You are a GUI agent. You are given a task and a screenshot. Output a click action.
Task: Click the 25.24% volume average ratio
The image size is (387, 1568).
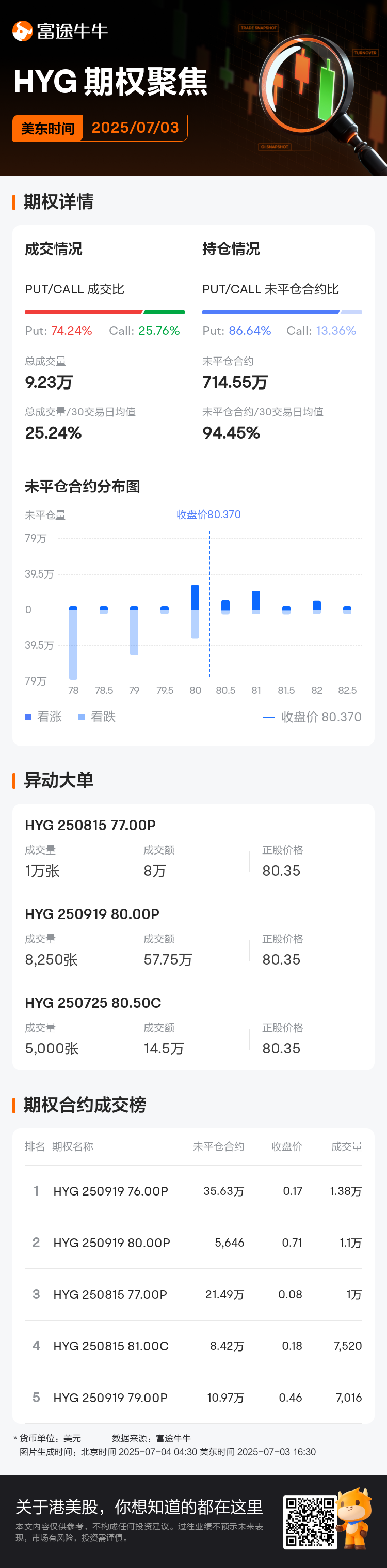[x=54, y=433]
